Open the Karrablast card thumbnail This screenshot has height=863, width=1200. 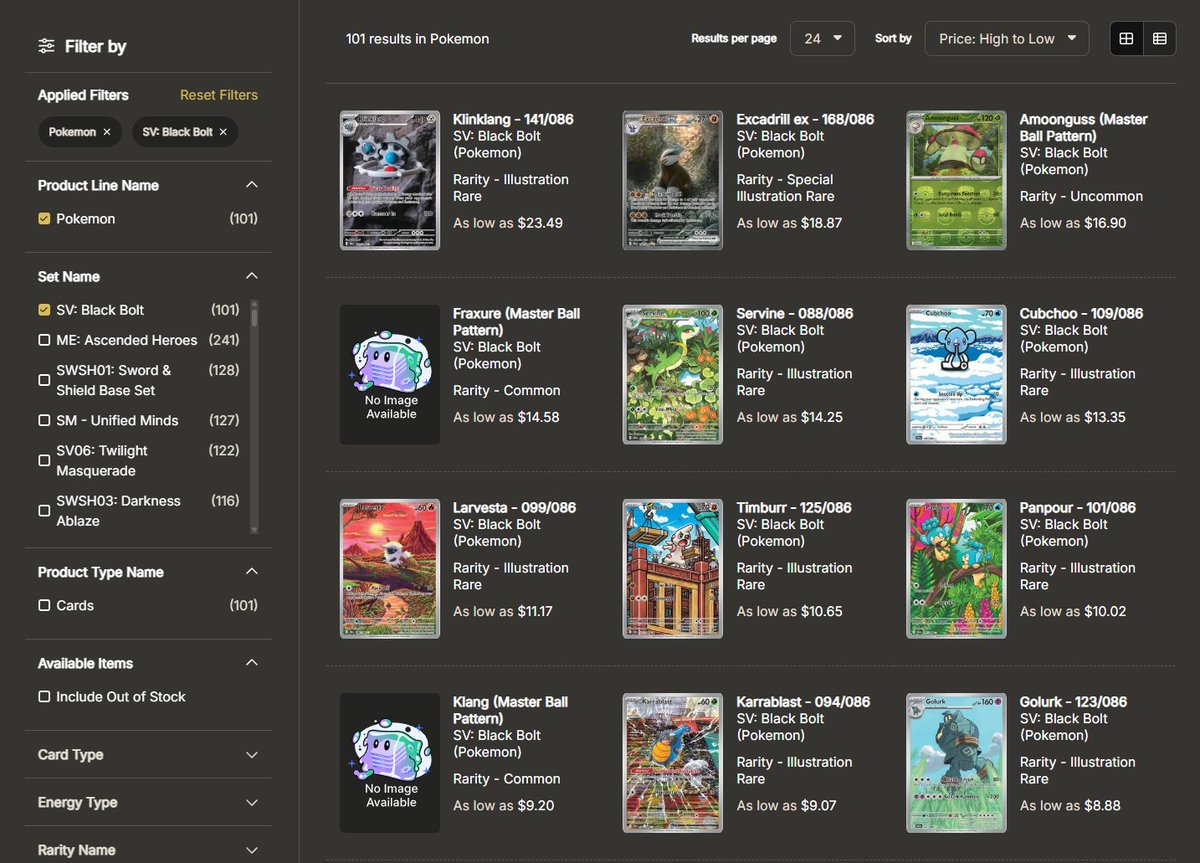[672, 763]
